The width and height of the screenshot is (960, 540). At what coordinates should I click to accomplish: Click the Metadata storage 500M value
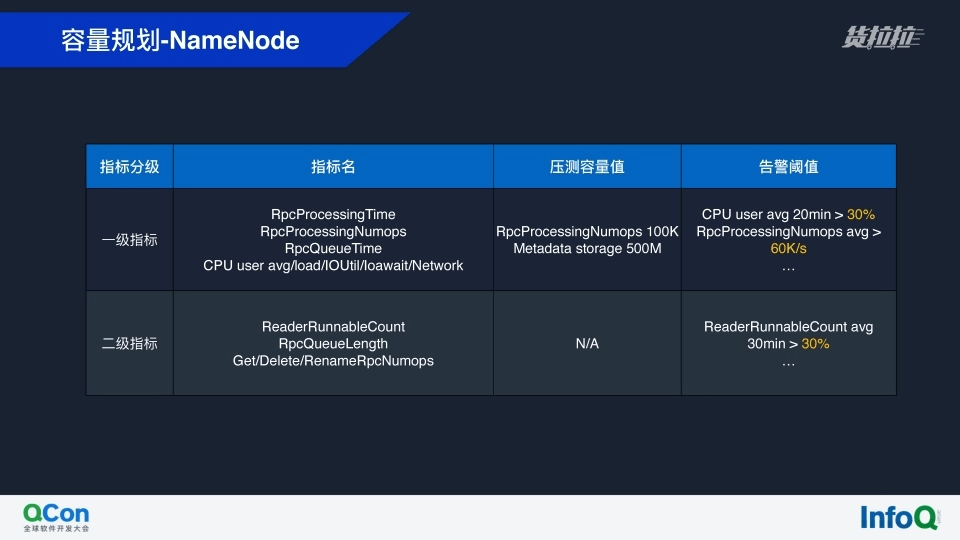click(x=587, y=249)
